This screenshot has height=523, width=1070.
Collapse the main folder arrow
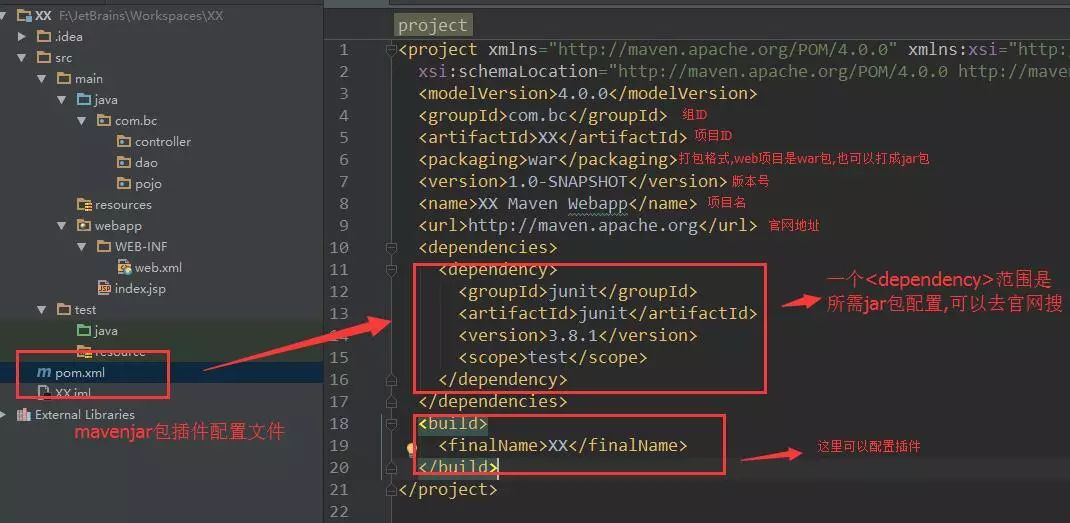[x=42, y=79]
